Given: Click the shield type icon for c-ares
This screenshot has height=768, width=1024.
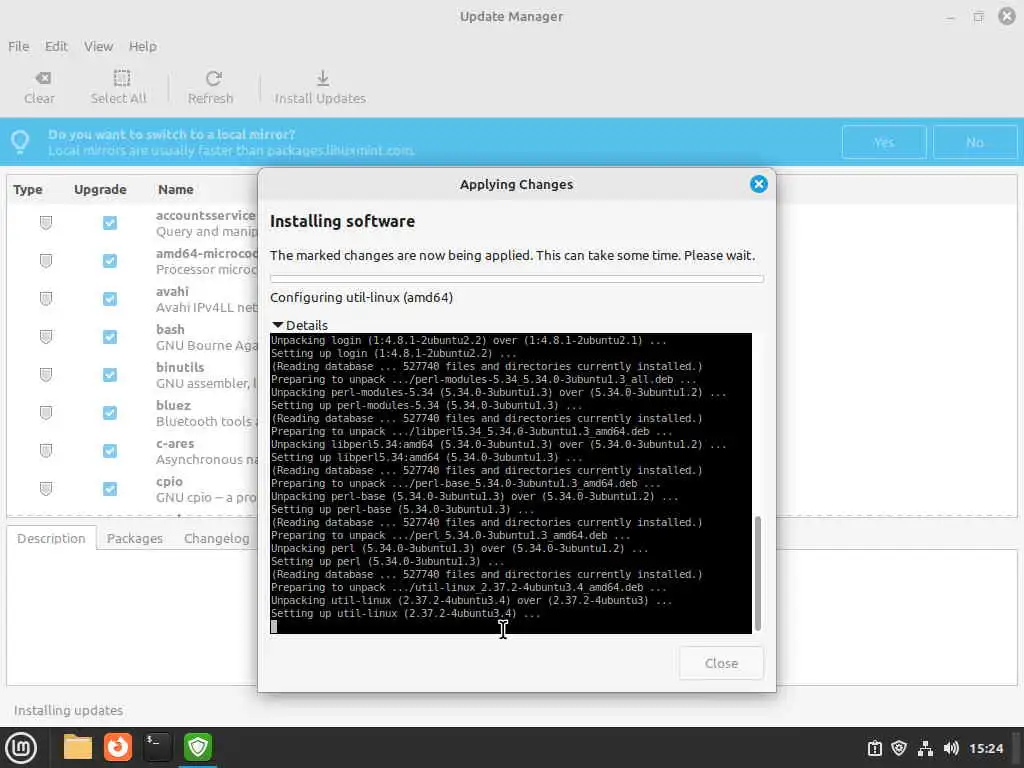Looking at the screenshot, I should tap(46, 451).
